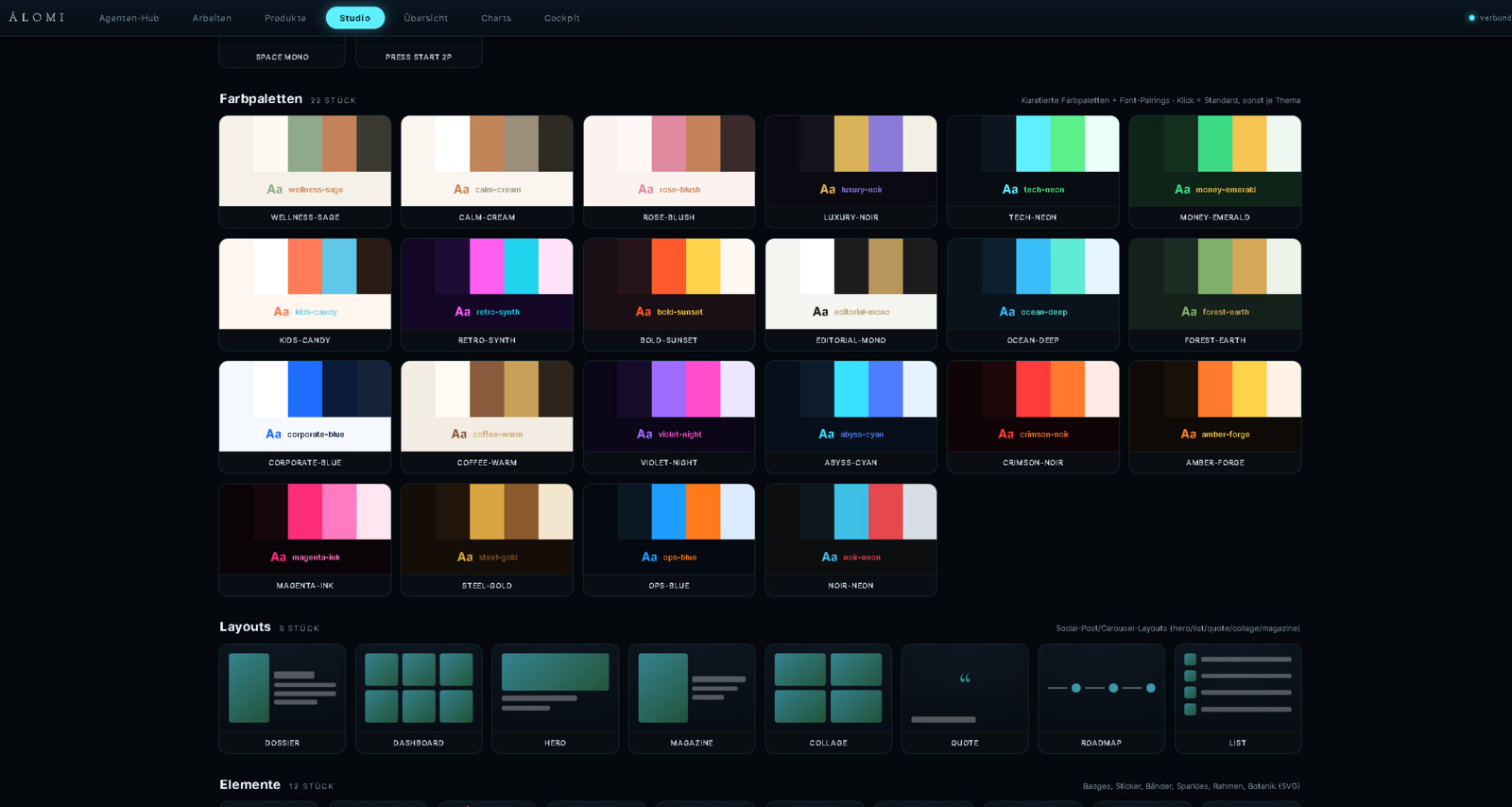Select the kids-candy palette

[305, 295]
